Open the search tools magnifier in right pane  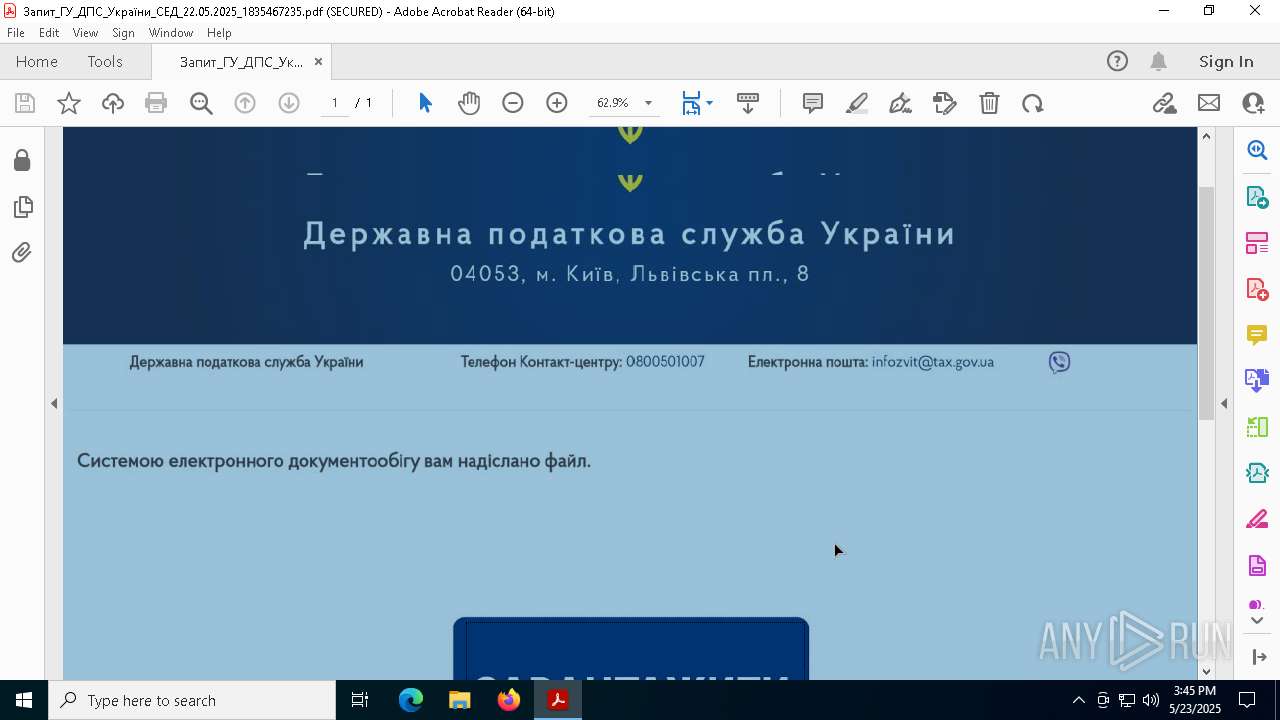coord(1257,150)
